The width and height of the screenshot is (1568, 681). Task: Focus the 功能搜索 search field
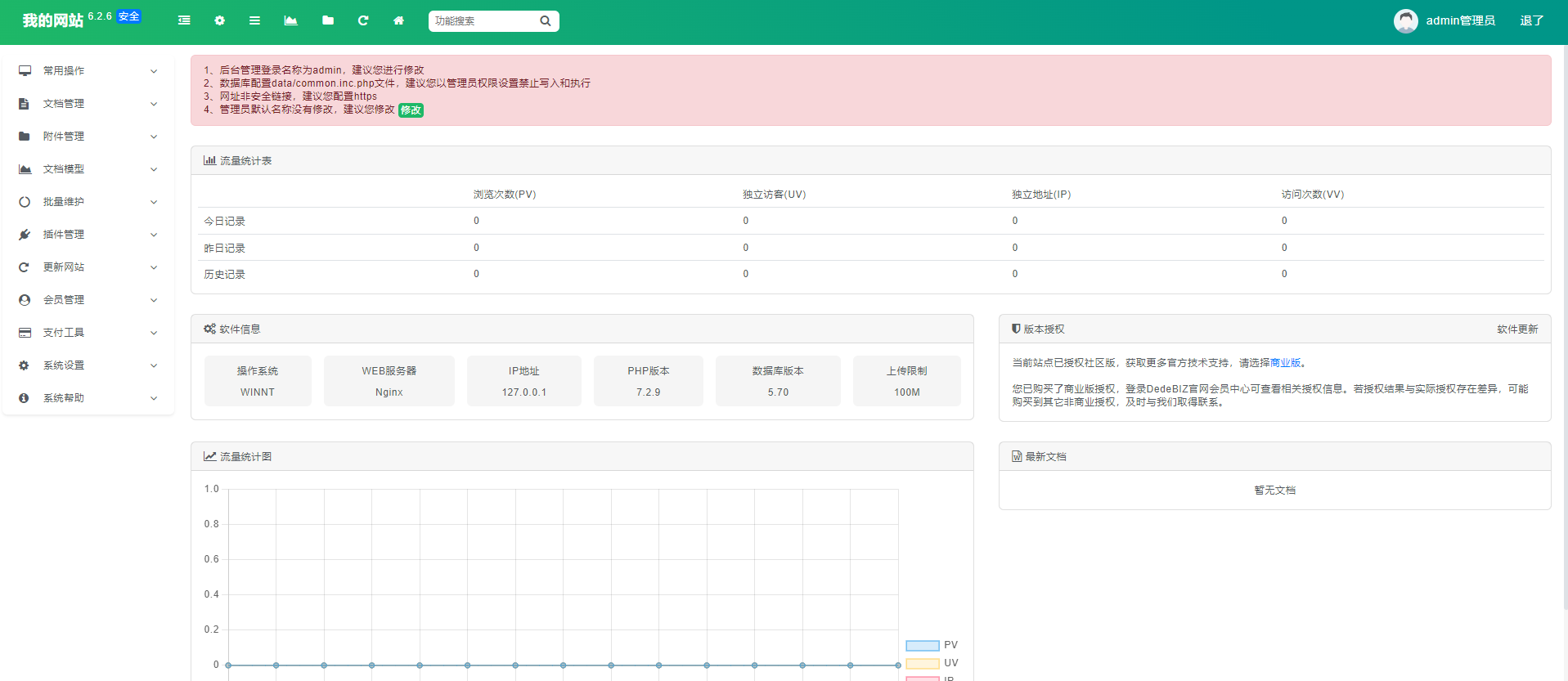[483, 21]
